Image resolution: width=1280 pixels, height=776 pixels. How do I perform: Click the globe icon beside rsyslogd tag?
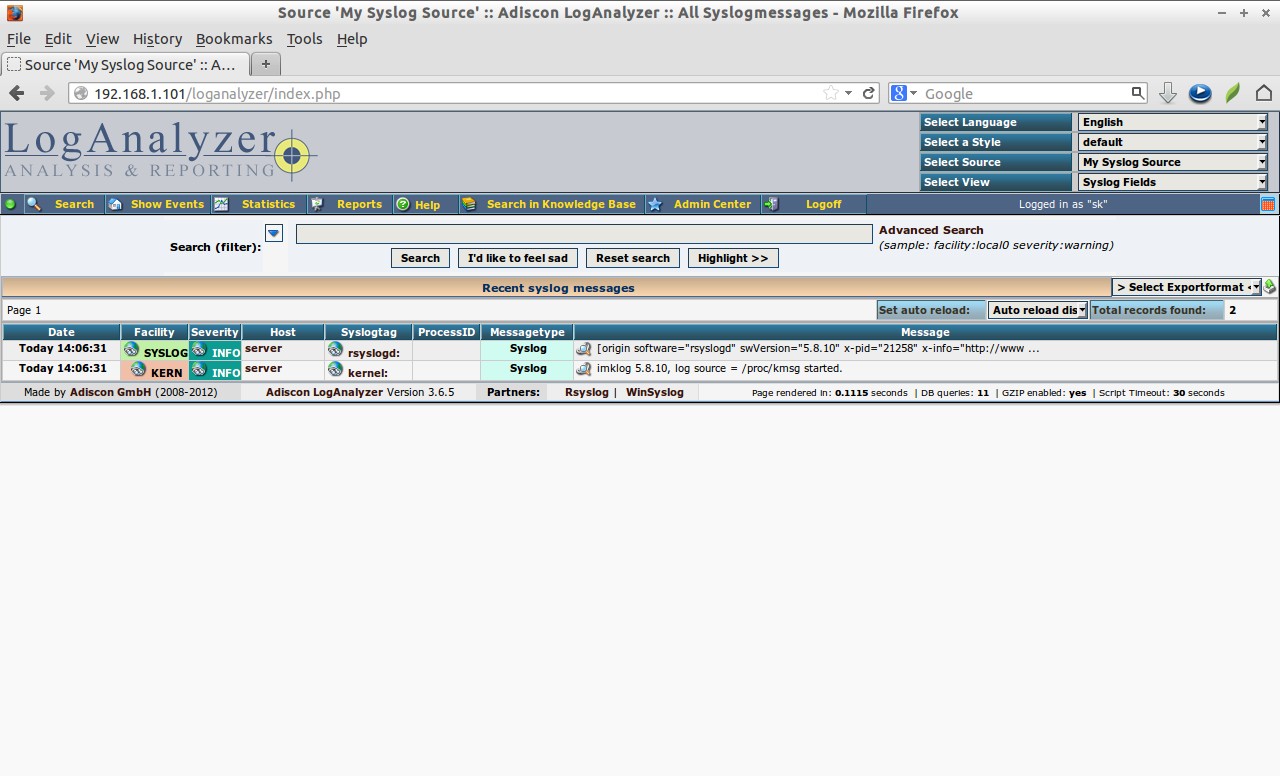335,350
